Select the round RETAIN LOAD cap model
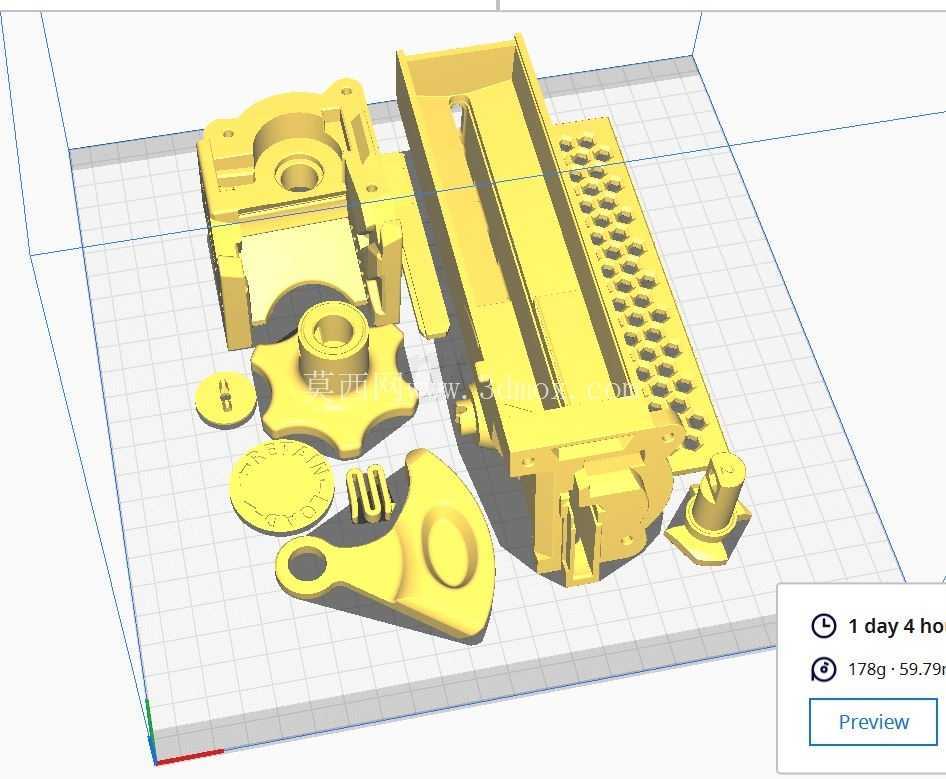 click(x=281, y=488)
